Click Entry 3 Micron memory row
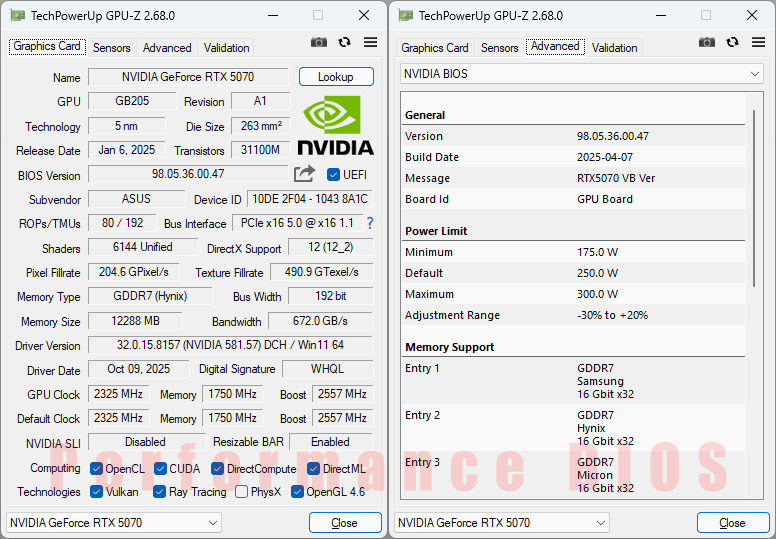The height and width of the screenshot is (539, 776). click(574, 474)
